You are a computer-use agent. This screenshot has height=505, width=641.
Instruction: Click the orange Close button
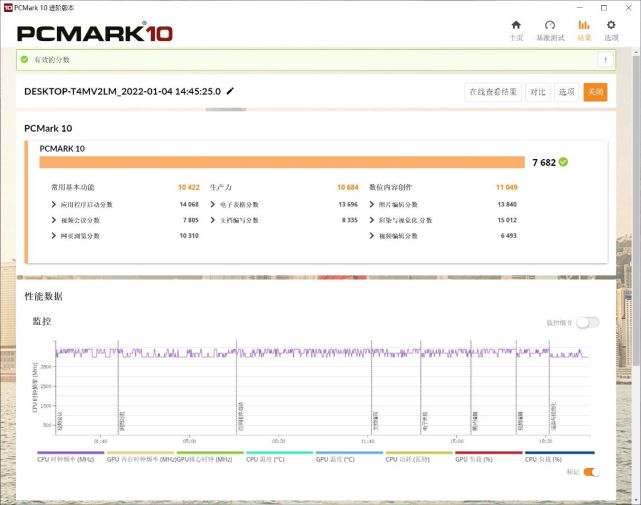[x=595, y=92]
